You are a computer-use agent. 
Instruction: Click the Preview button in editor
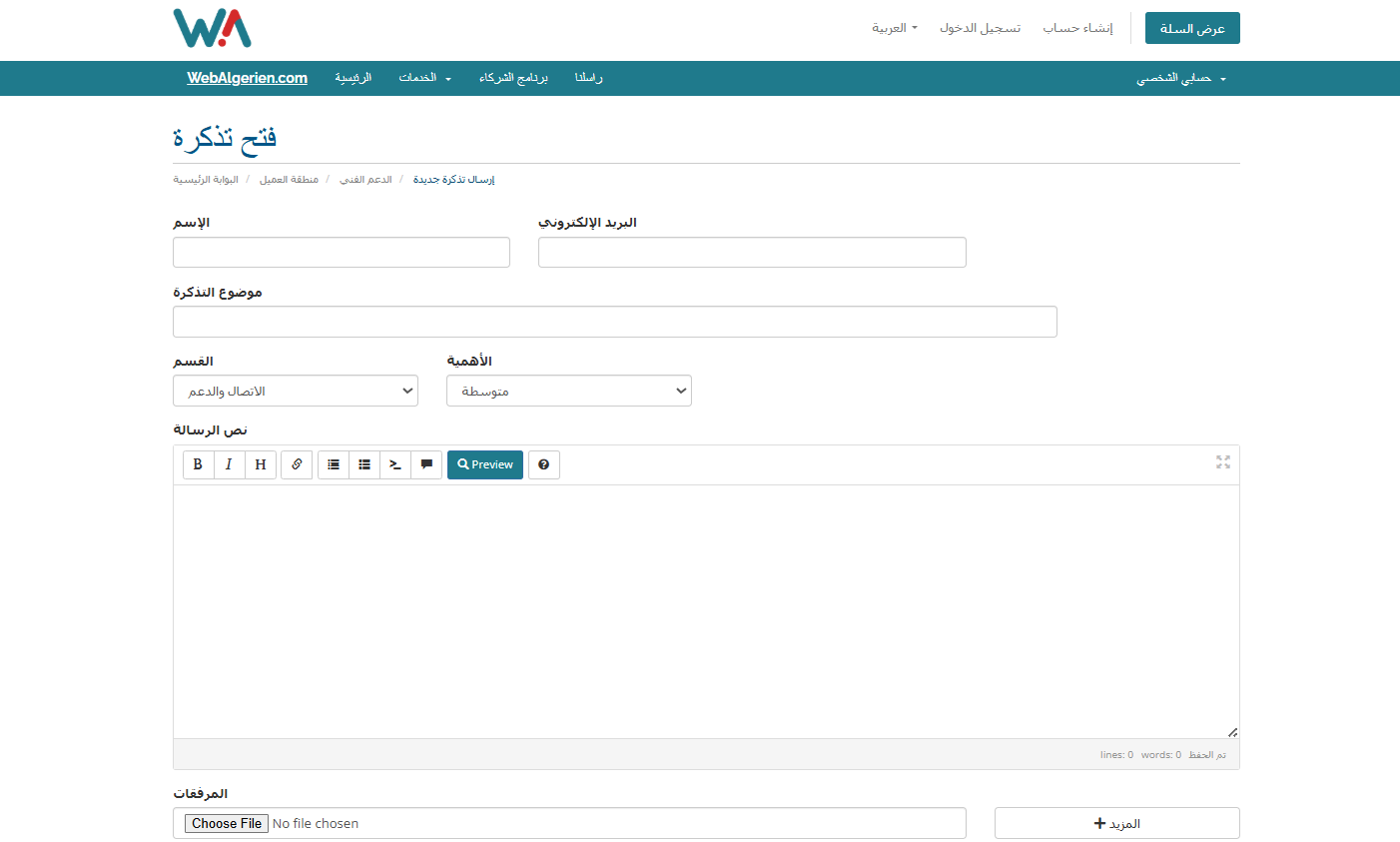(485, 464)
